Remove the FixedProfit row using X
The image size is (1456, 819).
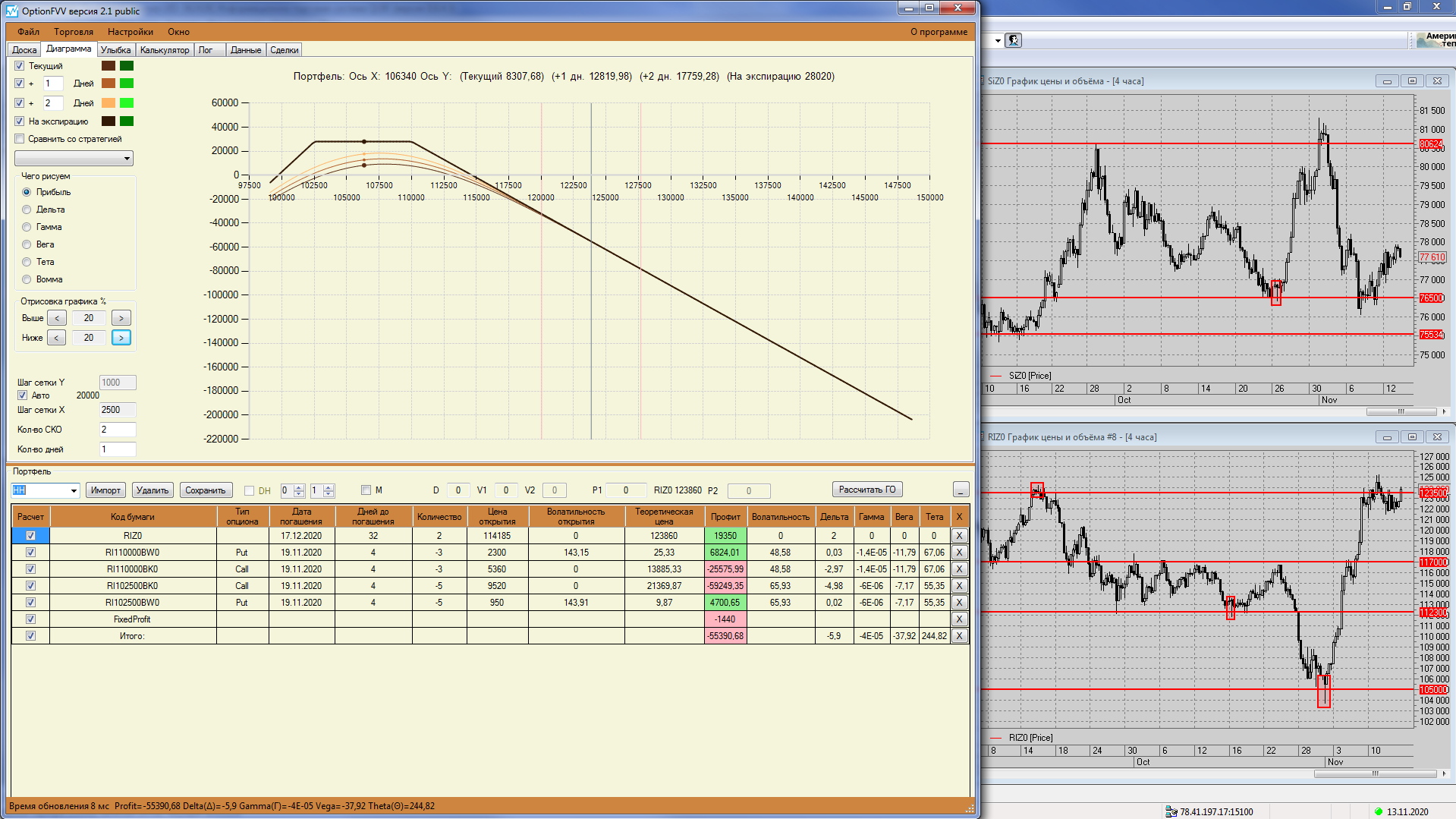tap(959, 619)
